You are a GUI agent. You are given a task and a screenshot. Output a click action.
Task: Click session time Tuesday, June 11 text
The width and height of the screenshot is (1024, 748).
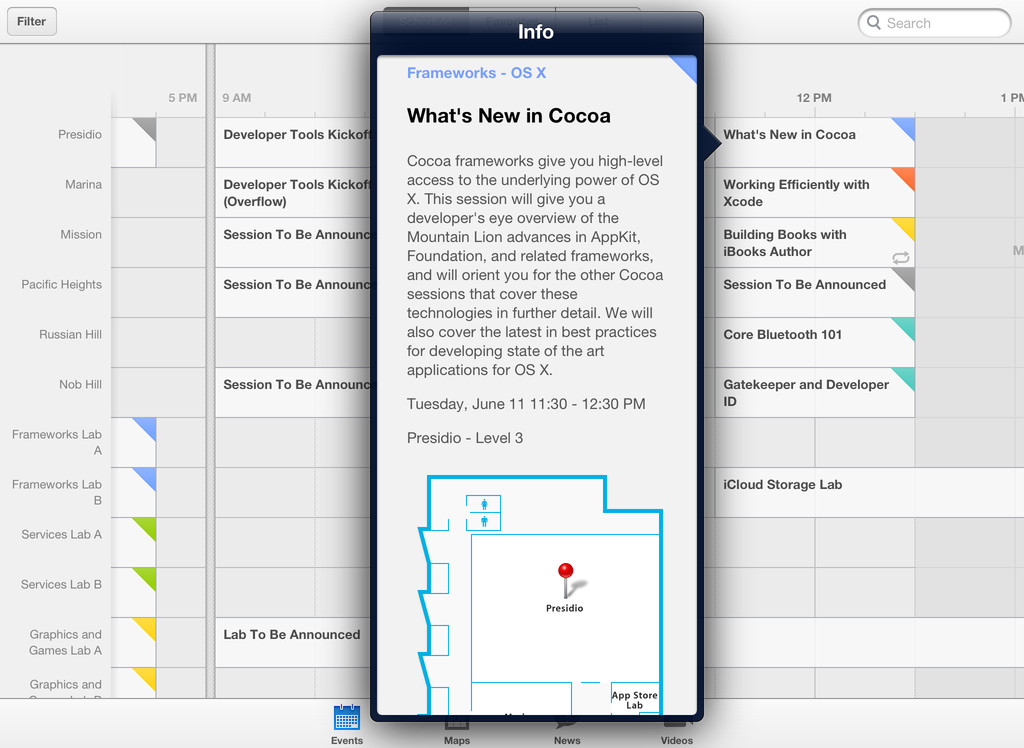[x=526, y=404]
